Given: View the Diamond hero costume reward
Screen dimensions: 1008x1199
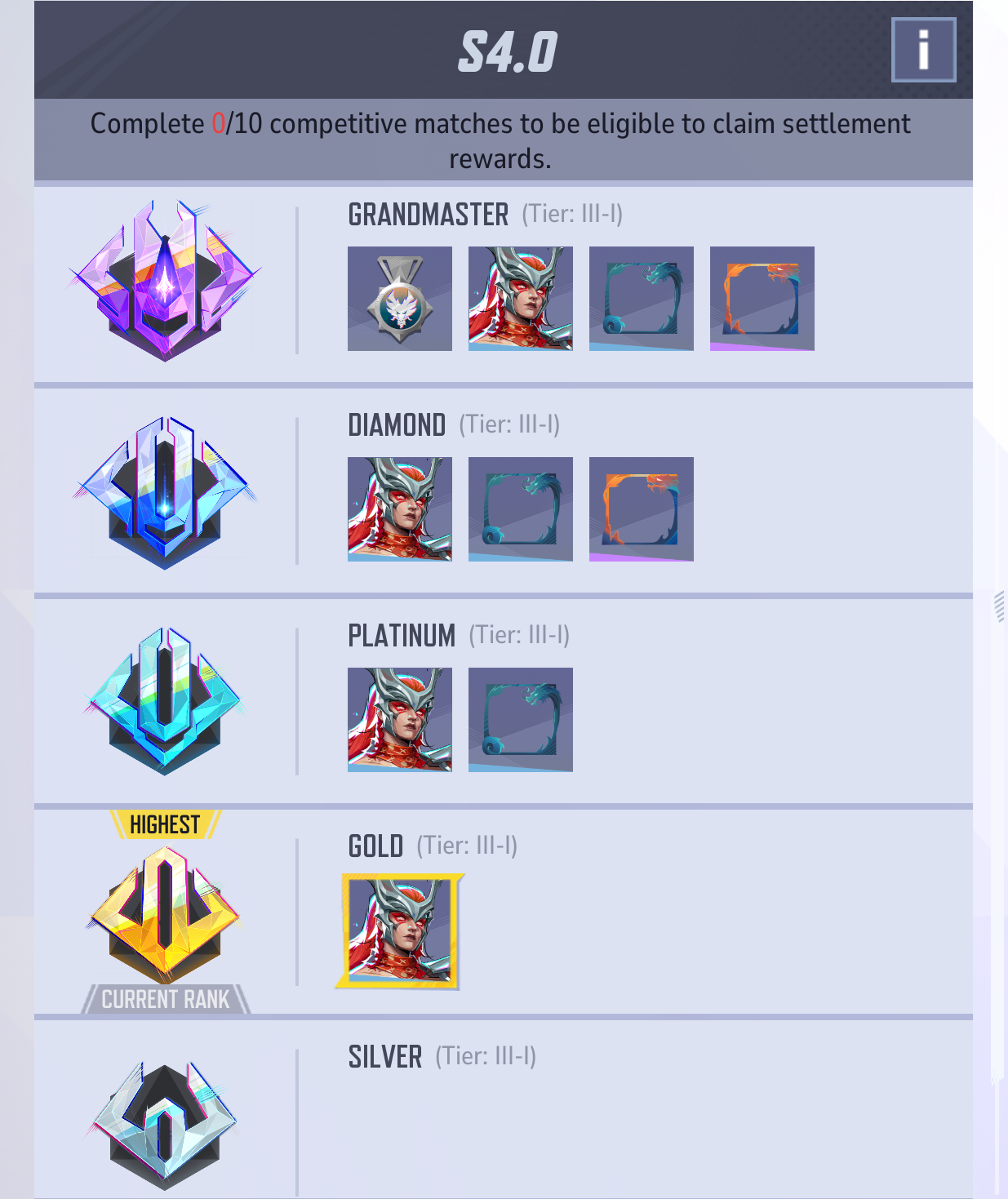Looking at the screenshot, I should pos(400,509).
